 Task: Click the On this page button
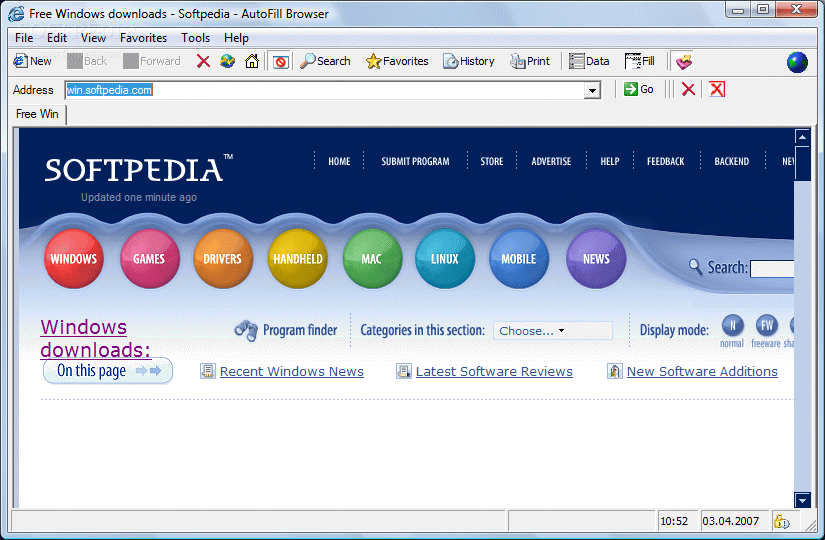(x=108, y=371)
